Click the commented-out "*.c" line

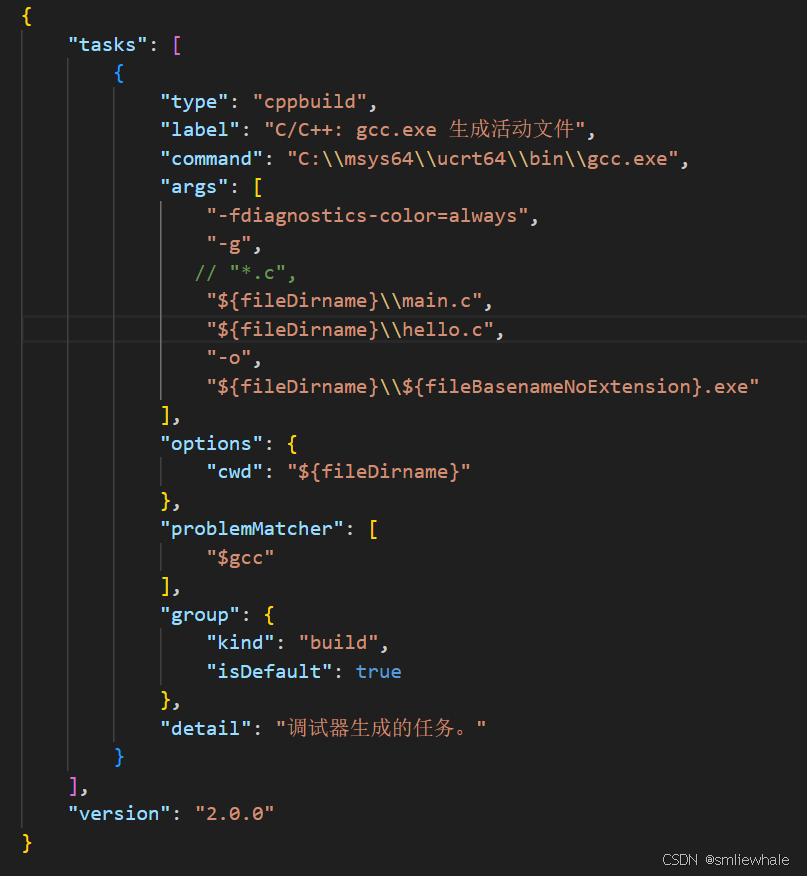[x=245, y=273]
